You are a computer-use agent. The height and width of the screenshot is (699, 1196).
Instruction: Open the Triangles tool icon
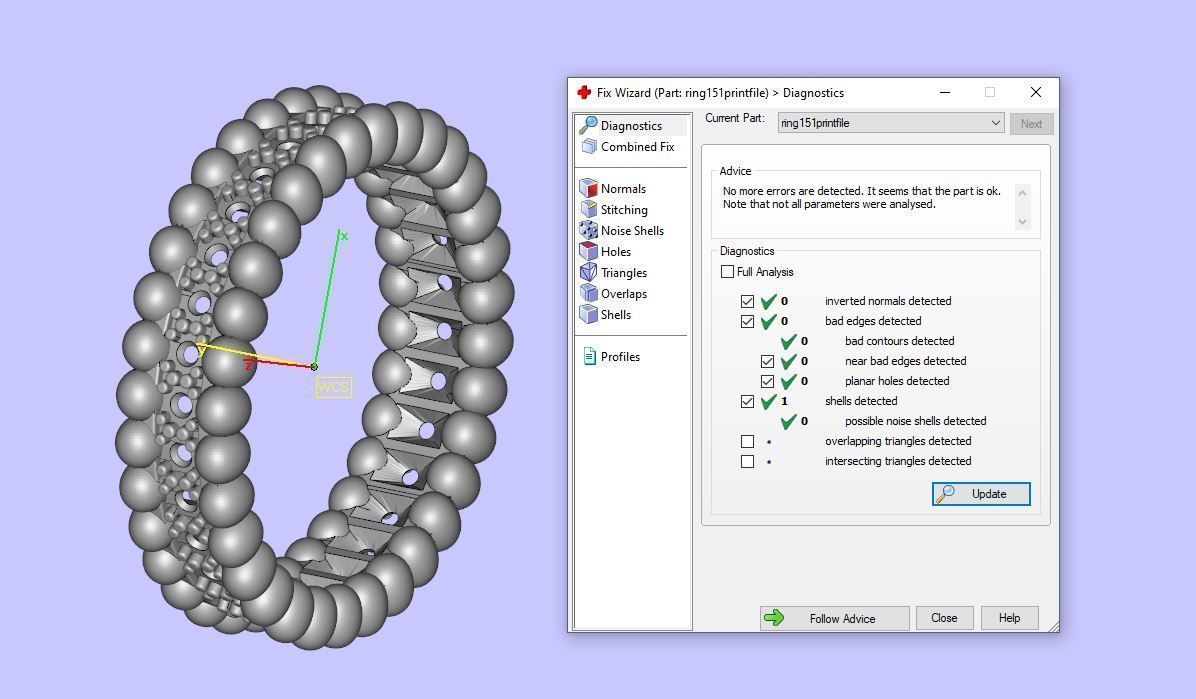click(588, 273)
